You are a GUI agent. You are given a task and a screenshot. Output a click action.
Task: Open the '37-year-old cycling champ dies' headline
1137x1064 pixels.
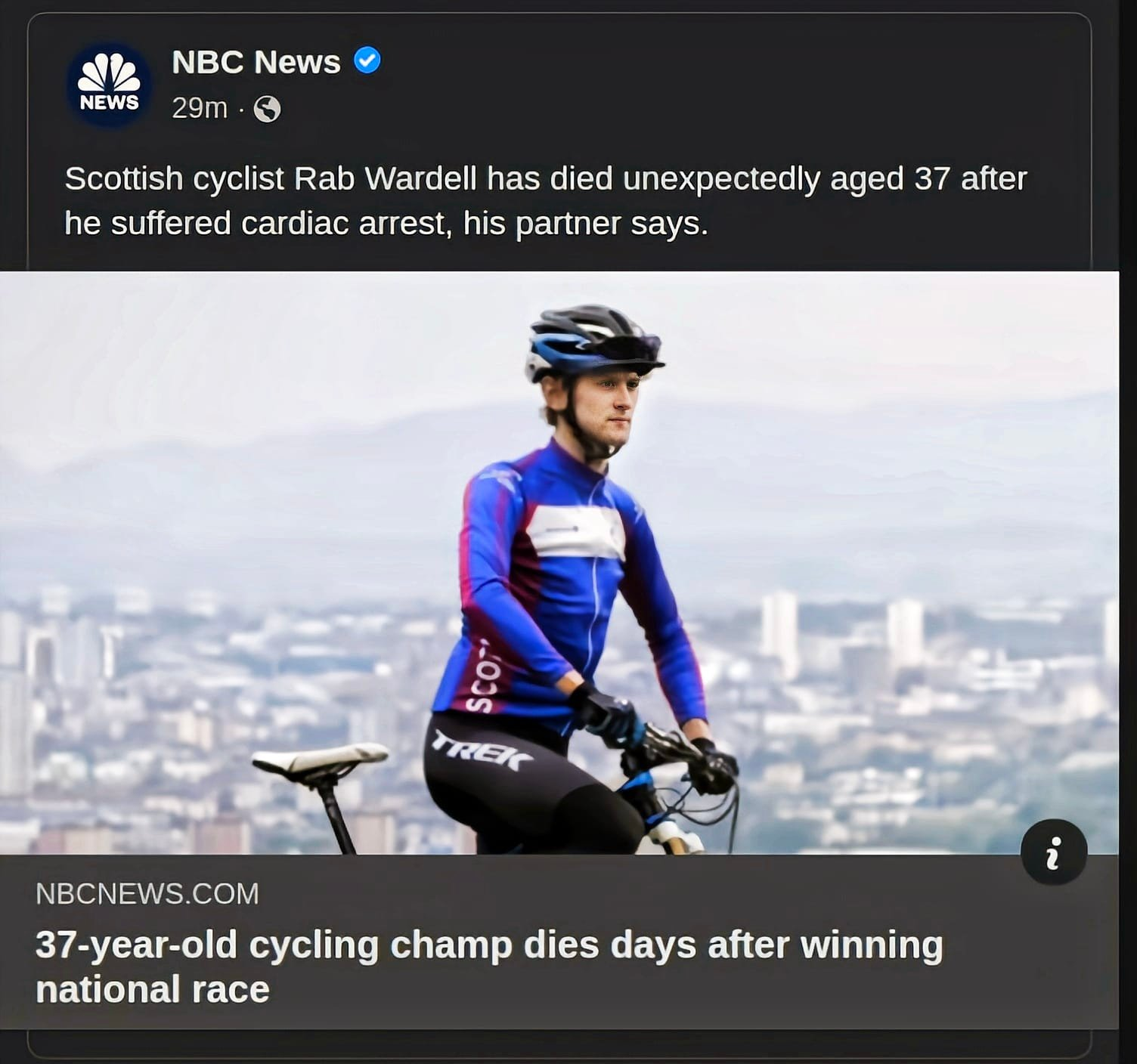coord(488,945)
